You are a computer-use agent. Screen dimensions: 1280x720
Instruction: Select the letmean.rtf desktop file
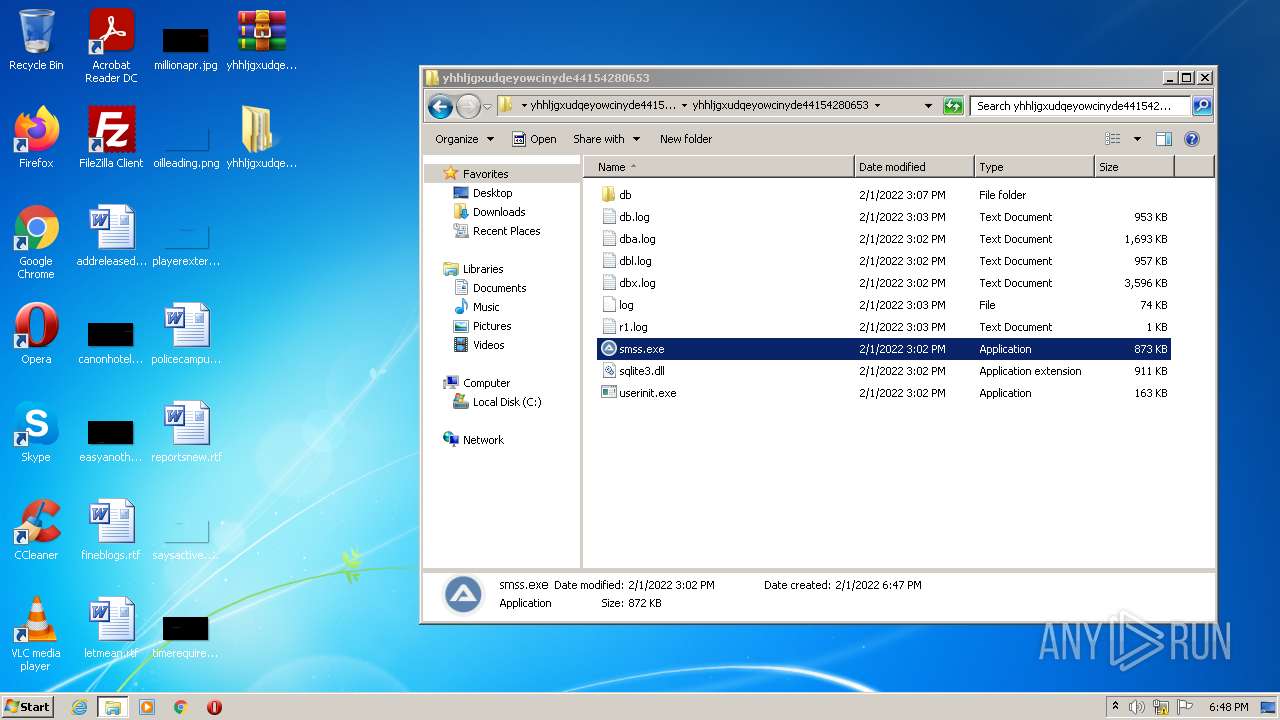[111, 627]
